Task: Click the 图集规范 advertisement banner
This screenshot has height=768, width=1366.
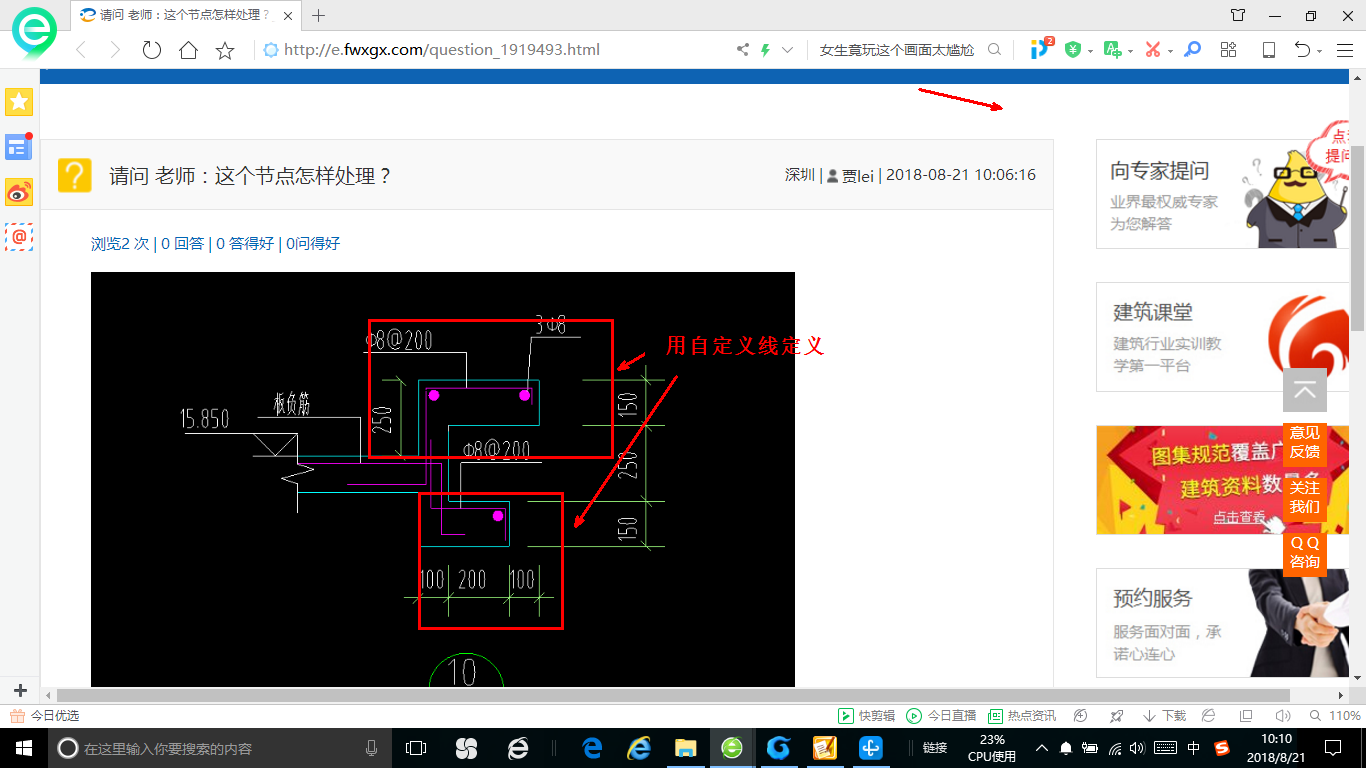Action: click(1222, 480)
